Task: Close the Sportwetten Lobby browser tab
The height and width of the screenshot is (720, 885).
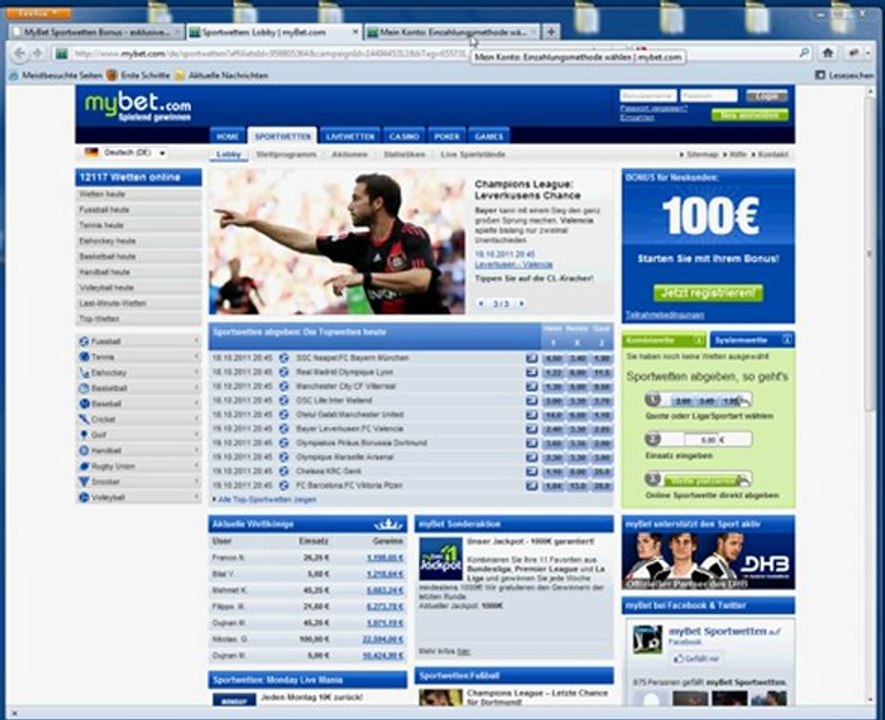Action: point(356,32)
